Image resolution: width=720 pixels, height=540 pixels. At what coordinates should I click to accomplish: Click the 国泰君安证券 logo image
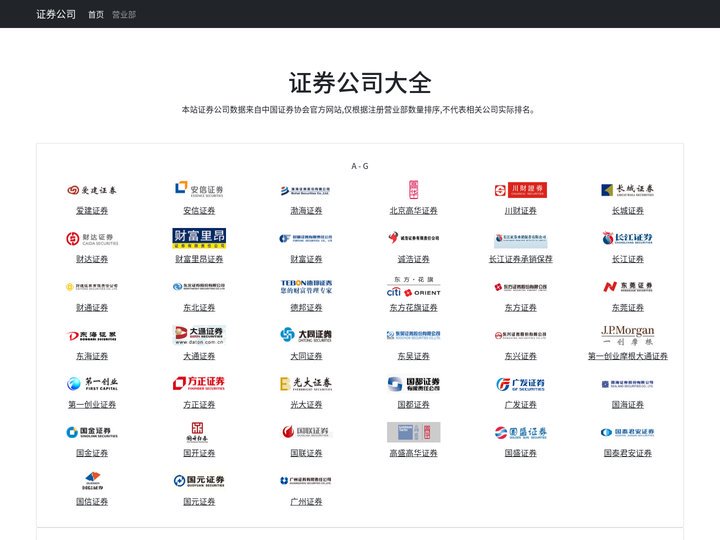pyautogui.click(x=628, y=433)
